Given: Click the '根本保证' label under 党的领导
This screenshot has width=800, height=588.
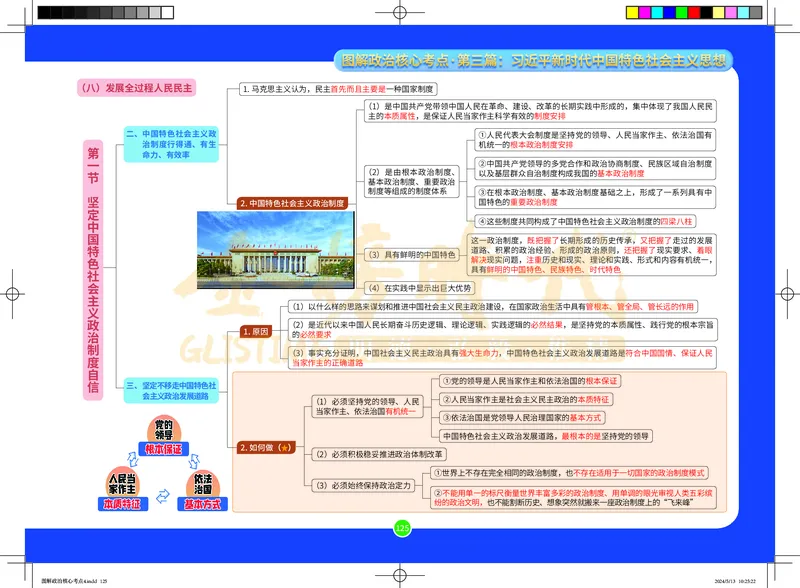Looking at the screenshot, I should 164,447.
